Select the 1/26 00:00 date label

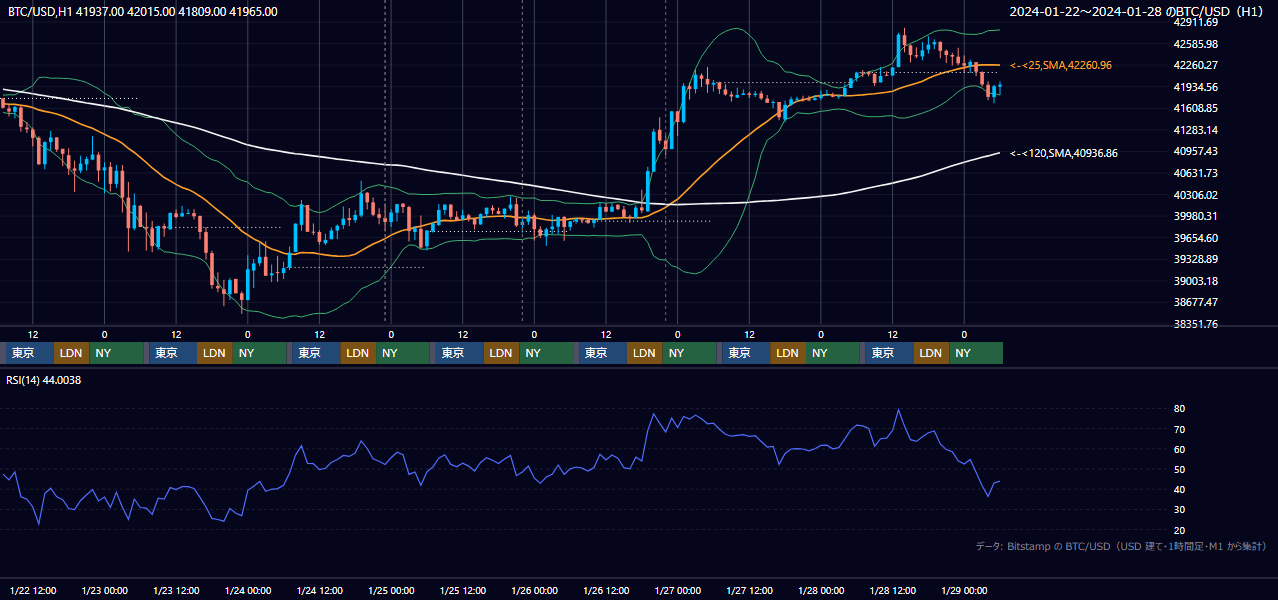click(x=534, y=590)
